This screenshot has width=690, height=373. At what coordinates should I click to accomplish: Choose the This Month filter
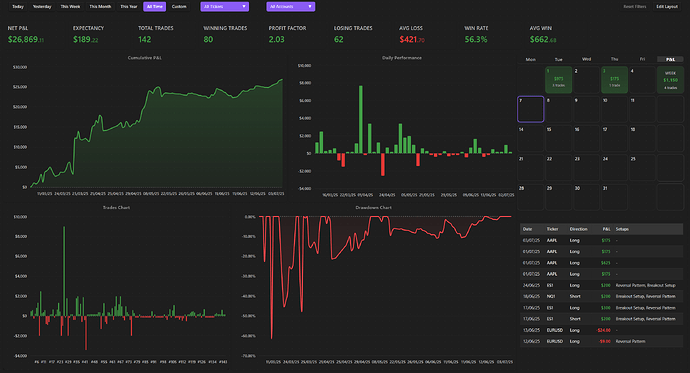[x=100, y=7]
